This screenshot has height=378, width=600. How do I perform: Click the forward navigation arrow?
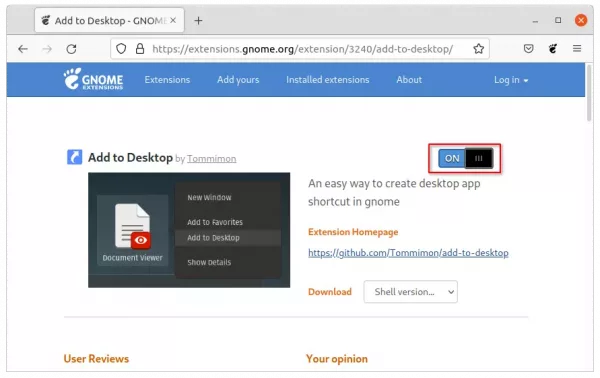pyautogui.click(x=47, y=49)
